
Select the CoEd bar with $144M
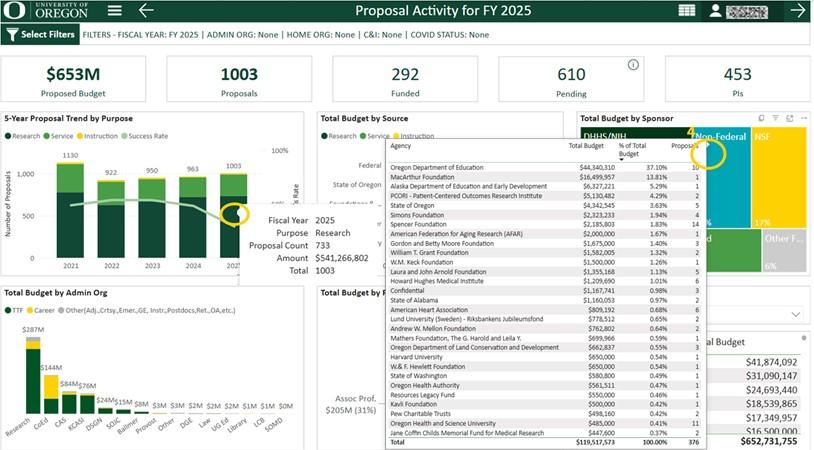point(51,394)
